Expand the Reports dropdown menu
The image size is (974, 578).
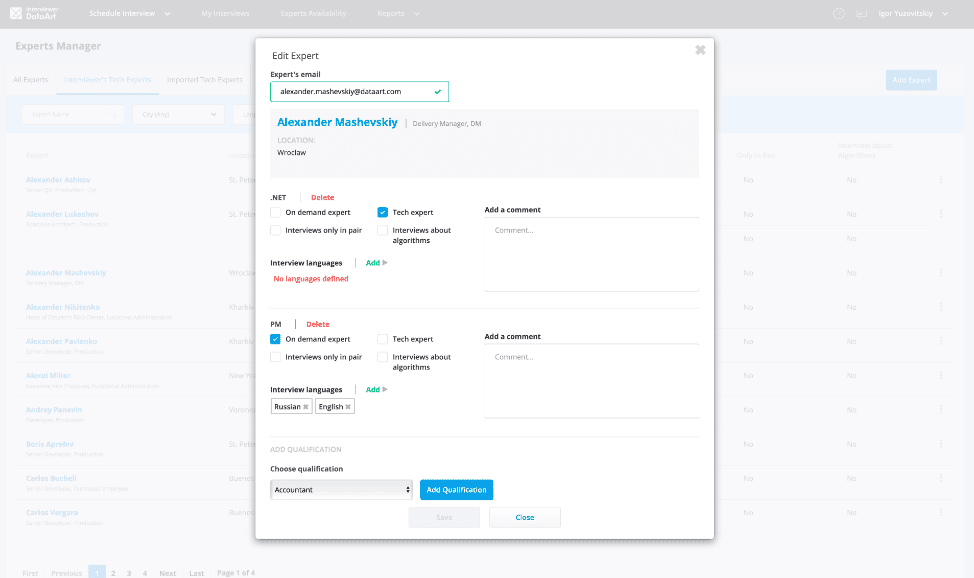(398, 14)
